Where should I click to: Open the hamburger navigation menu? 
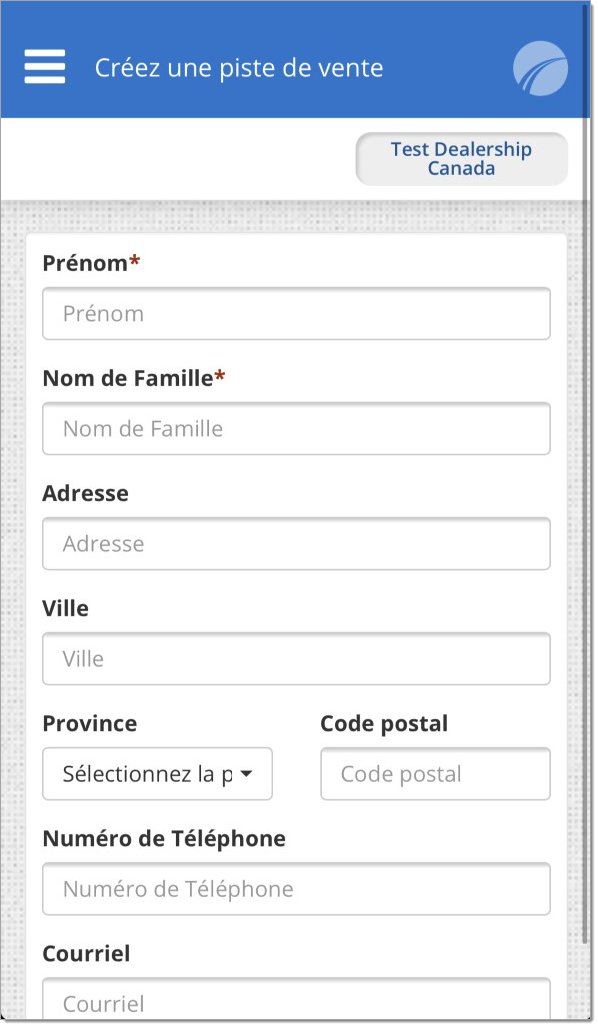tap(45, 67)
